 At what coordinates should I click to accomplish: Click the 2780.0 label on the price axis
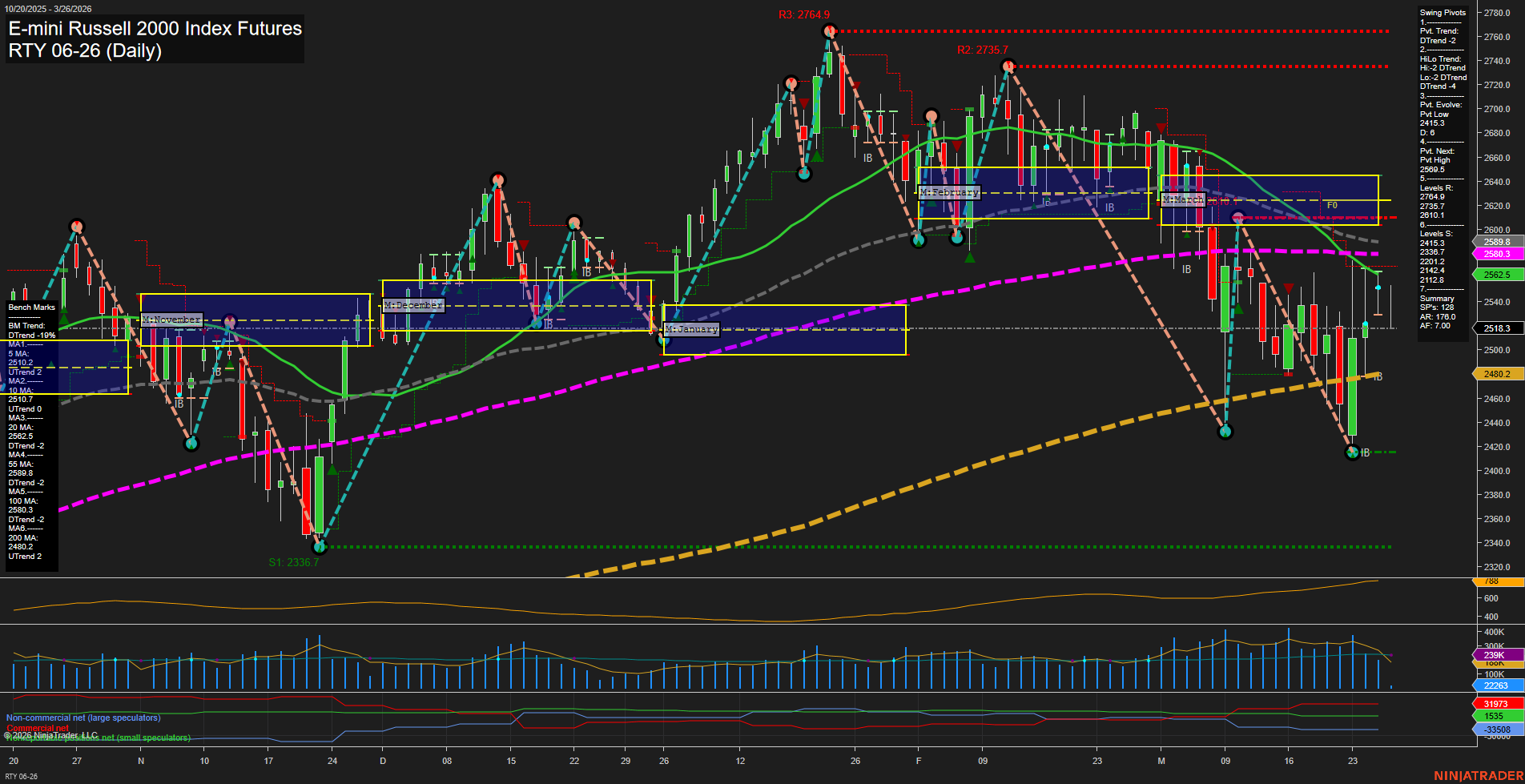click(1497, 13)
